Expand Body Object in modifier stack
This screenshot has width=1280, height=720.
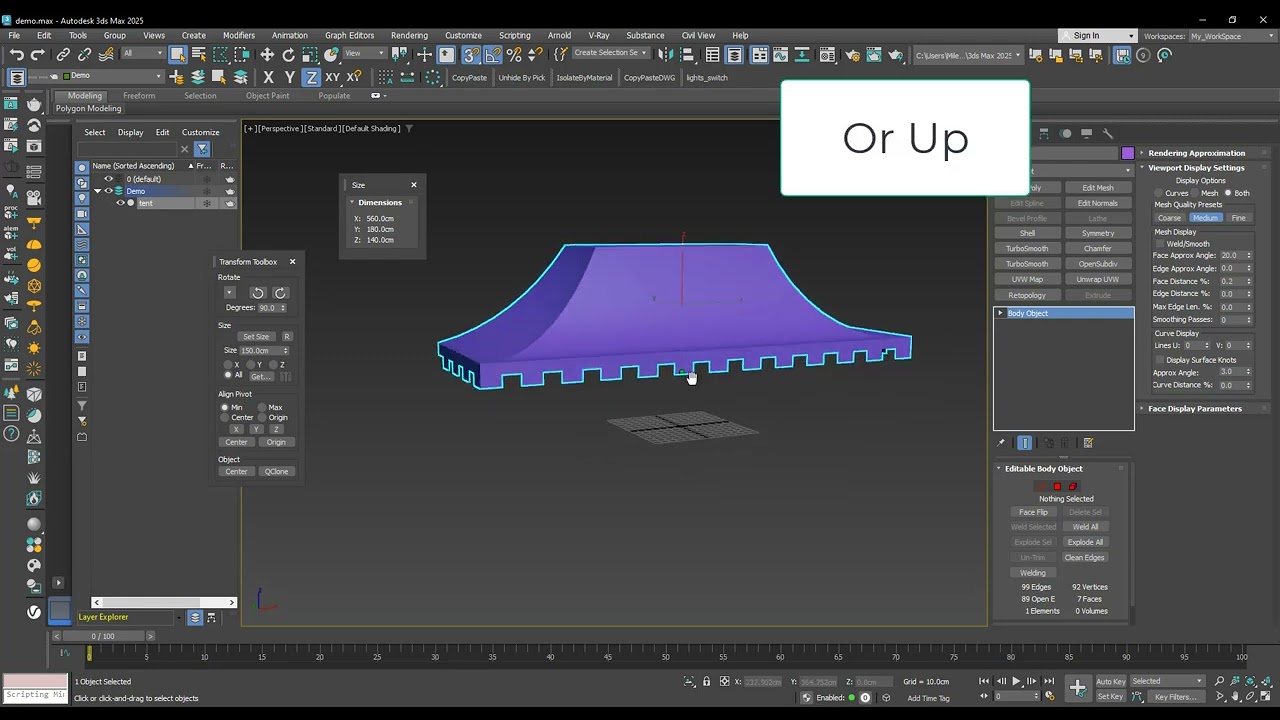1000,313
